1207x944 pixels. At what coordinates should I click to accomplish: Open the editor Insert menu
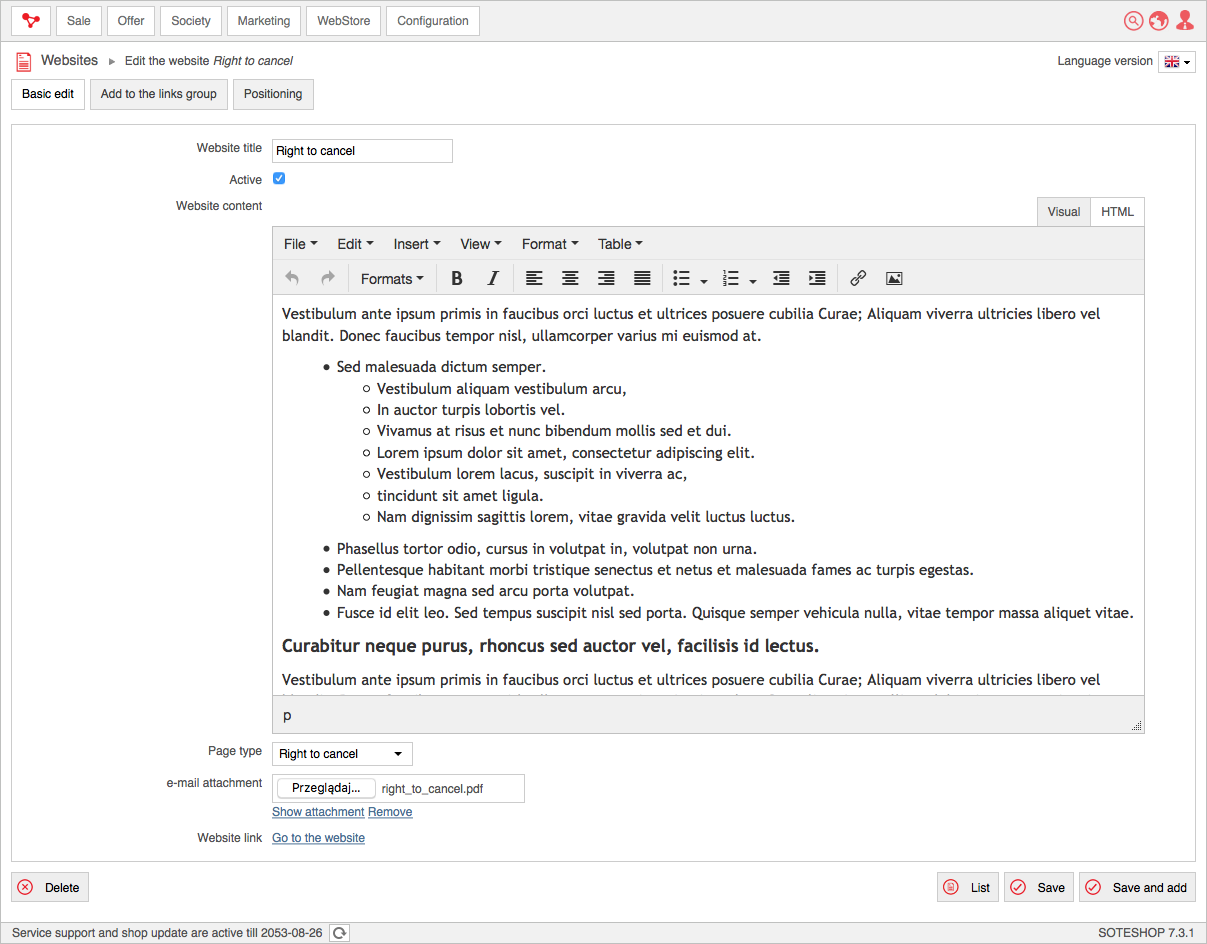point(417,244)
